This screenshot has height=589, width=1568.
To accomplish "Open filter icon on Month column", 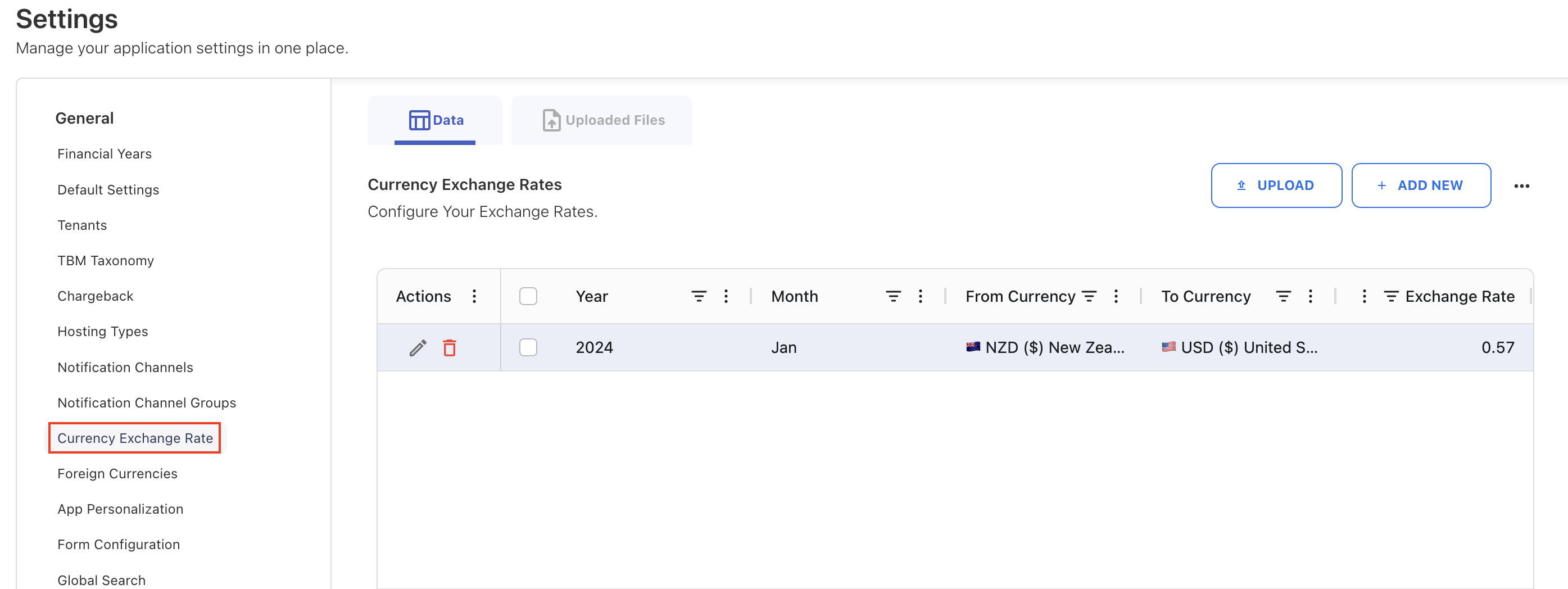I will 892,296.
